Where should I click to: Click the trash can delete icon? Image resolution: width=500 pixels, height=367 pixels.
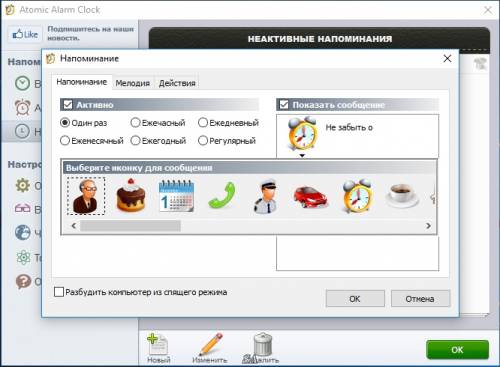click(263, 344)
